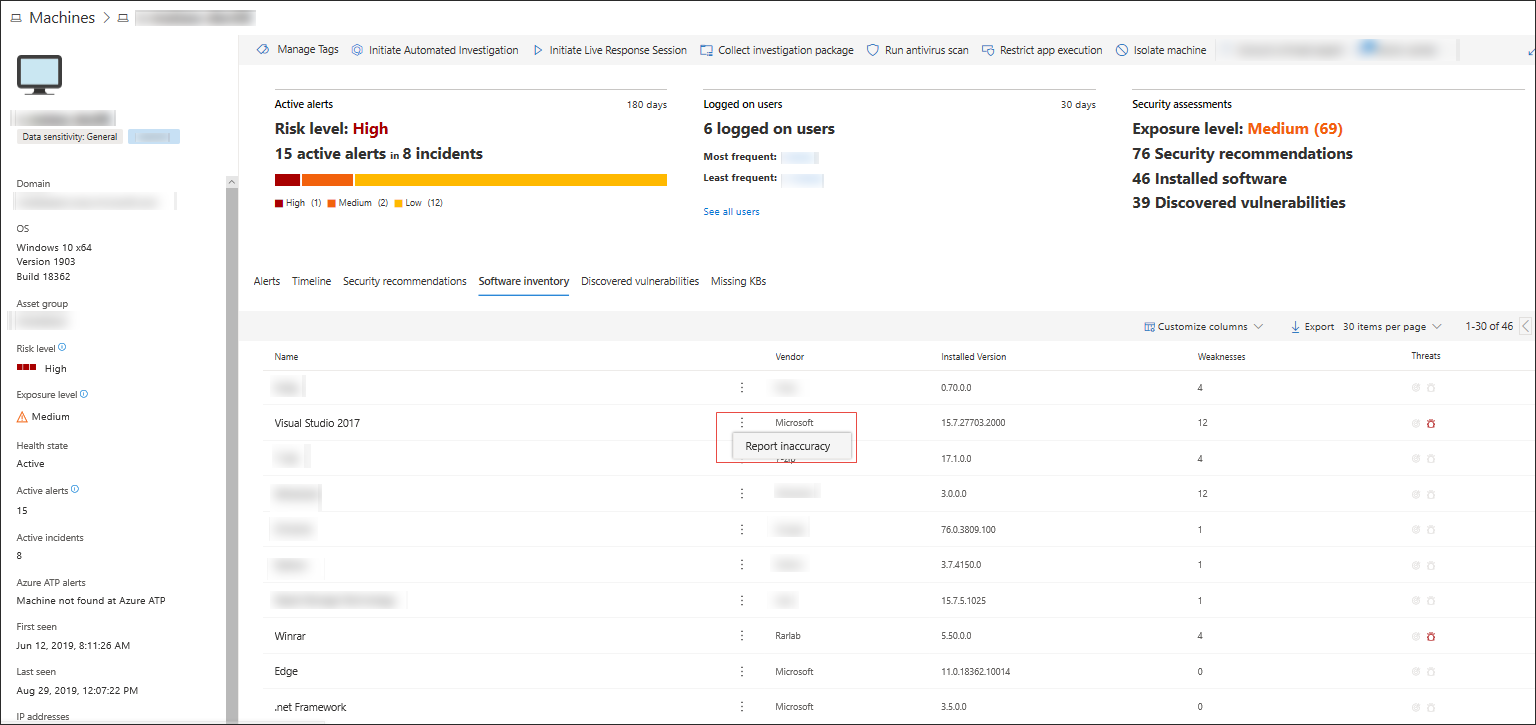Click yellow Low segment of alerts bar
This screenshot has width=1536, height=725.
511,180
